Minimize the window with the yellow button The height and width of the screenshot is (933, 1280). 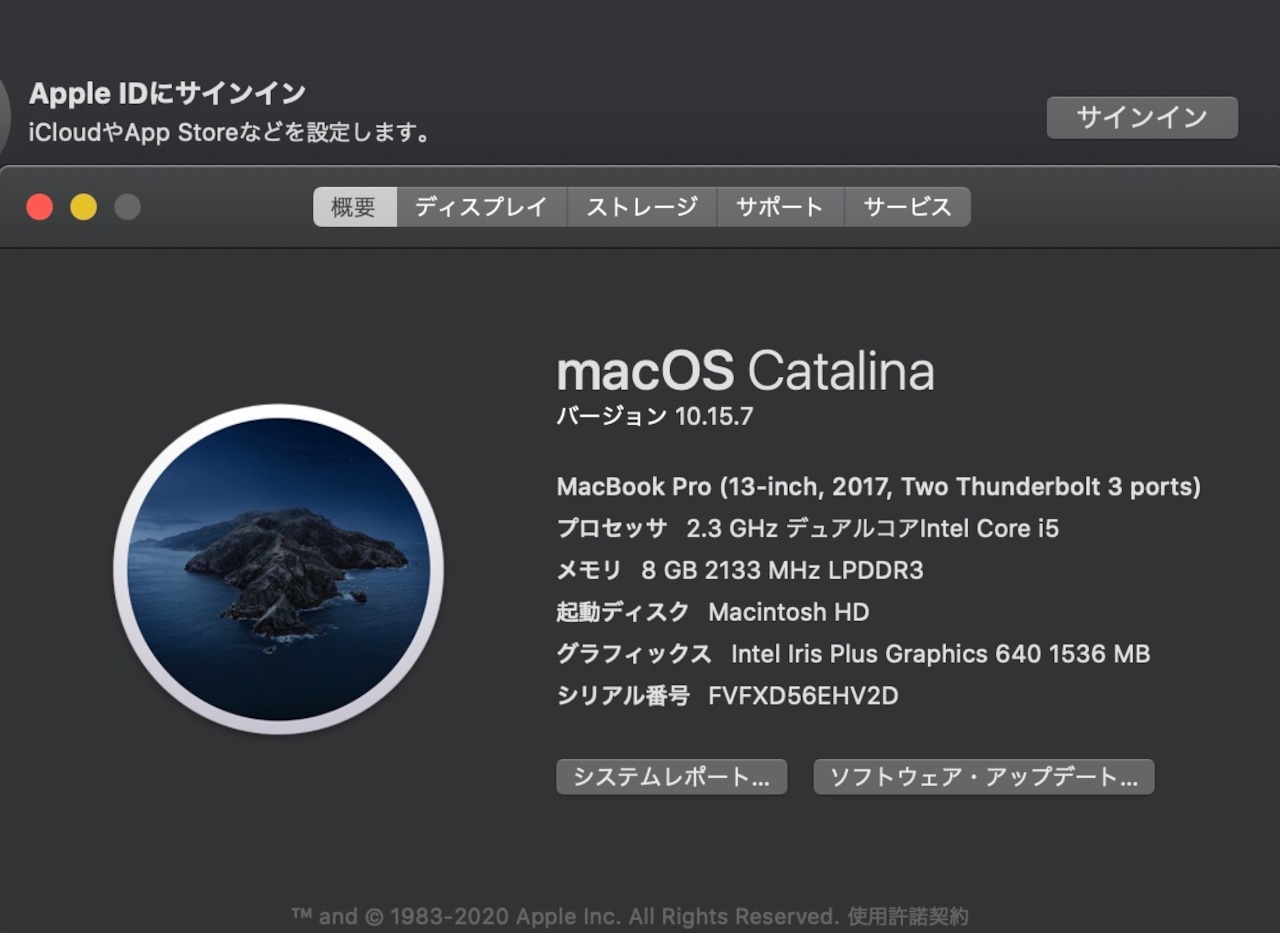83,207
